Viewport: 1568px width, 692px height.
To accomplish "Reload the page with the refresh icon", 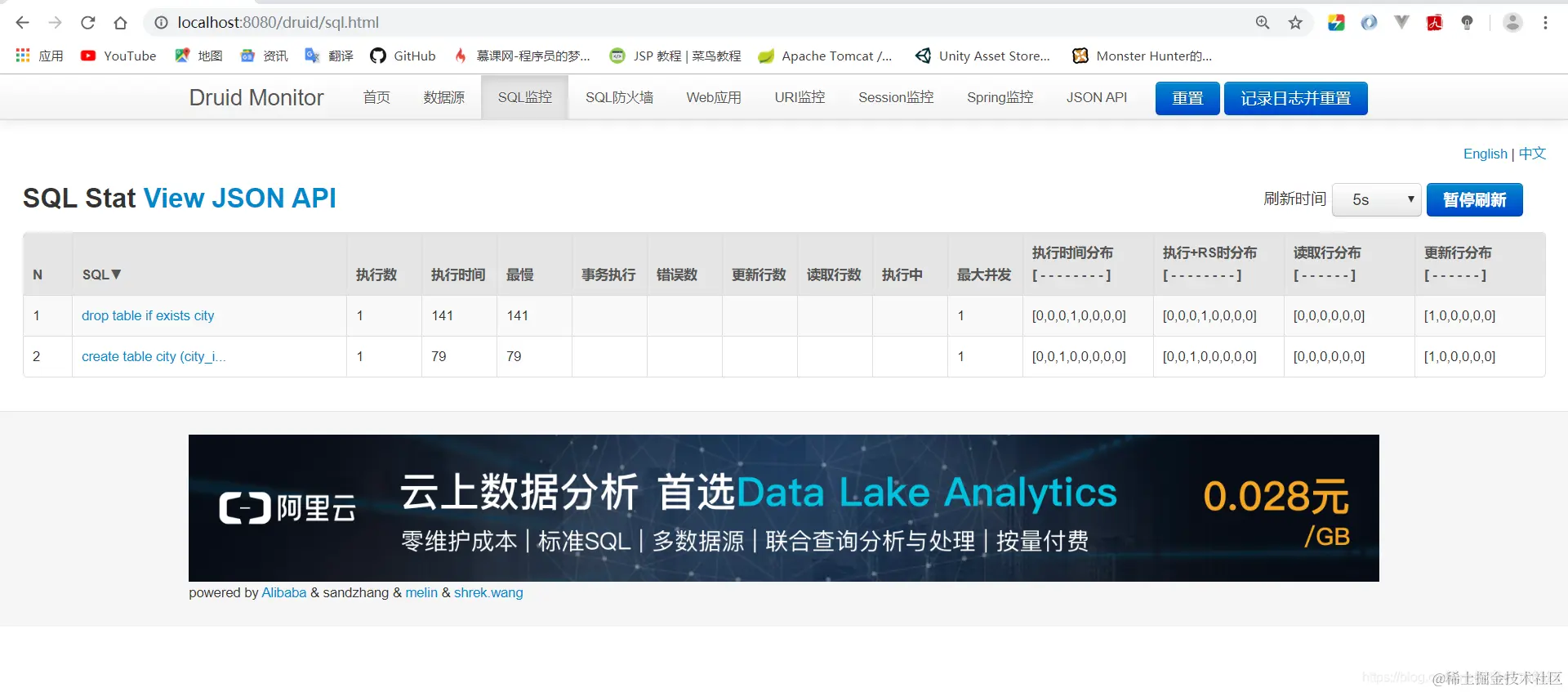I will coord(88,23).
